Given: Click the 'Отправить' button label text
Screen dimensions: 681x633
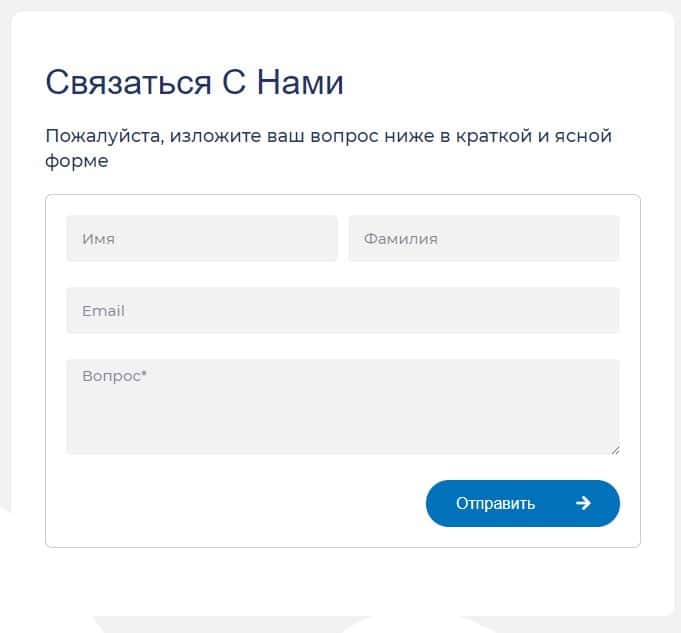Looking at the screenshot, I should pos(495,504).
